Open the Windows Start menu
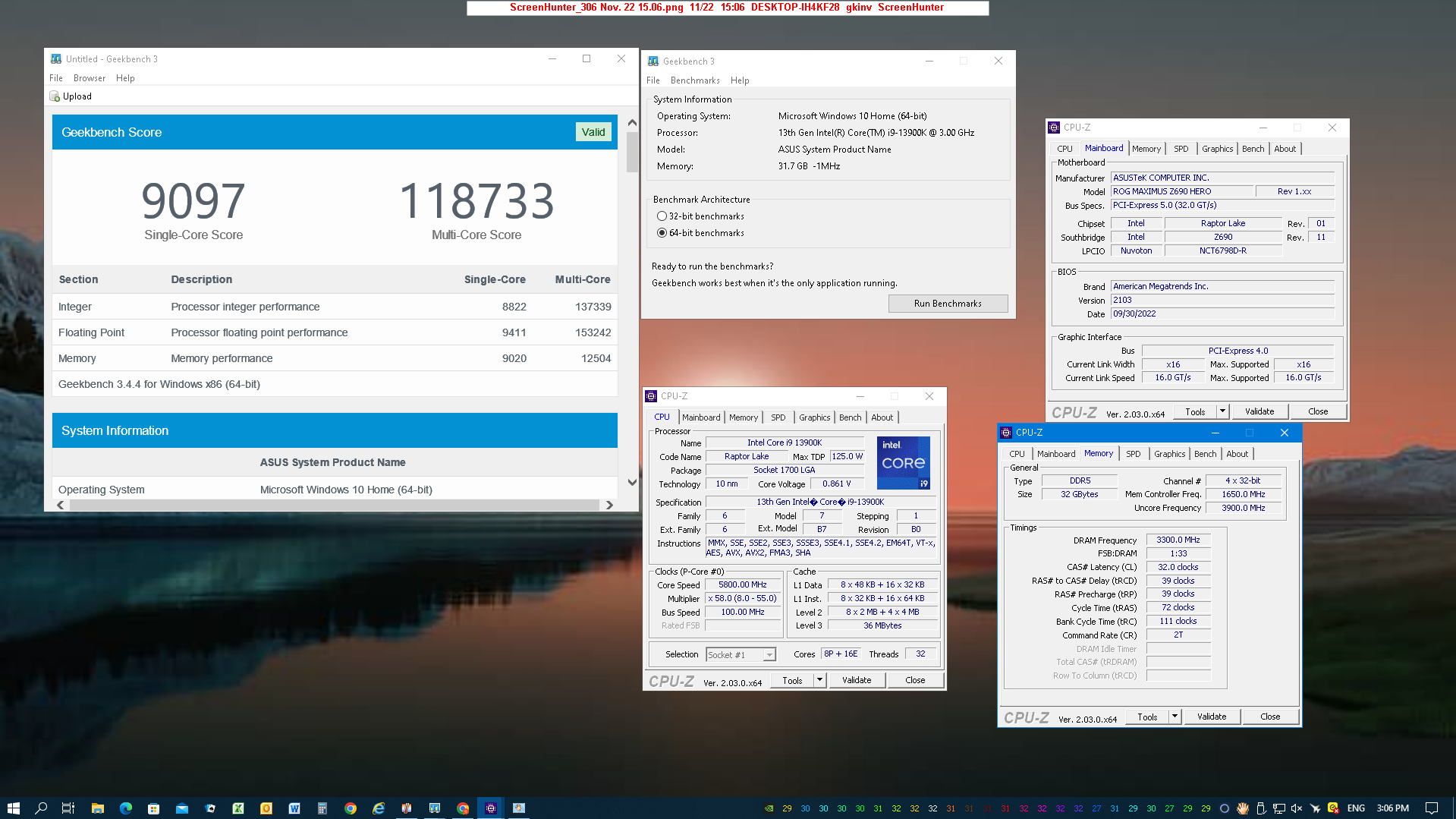Viewport: 1456px width, 819px height. (13, 808)
